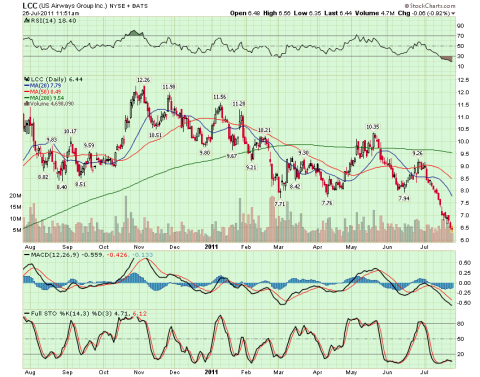The height and width of the screenshot is (377, 480).
Task: Click the 90 level on RSI axis
Action: point(461,26)
